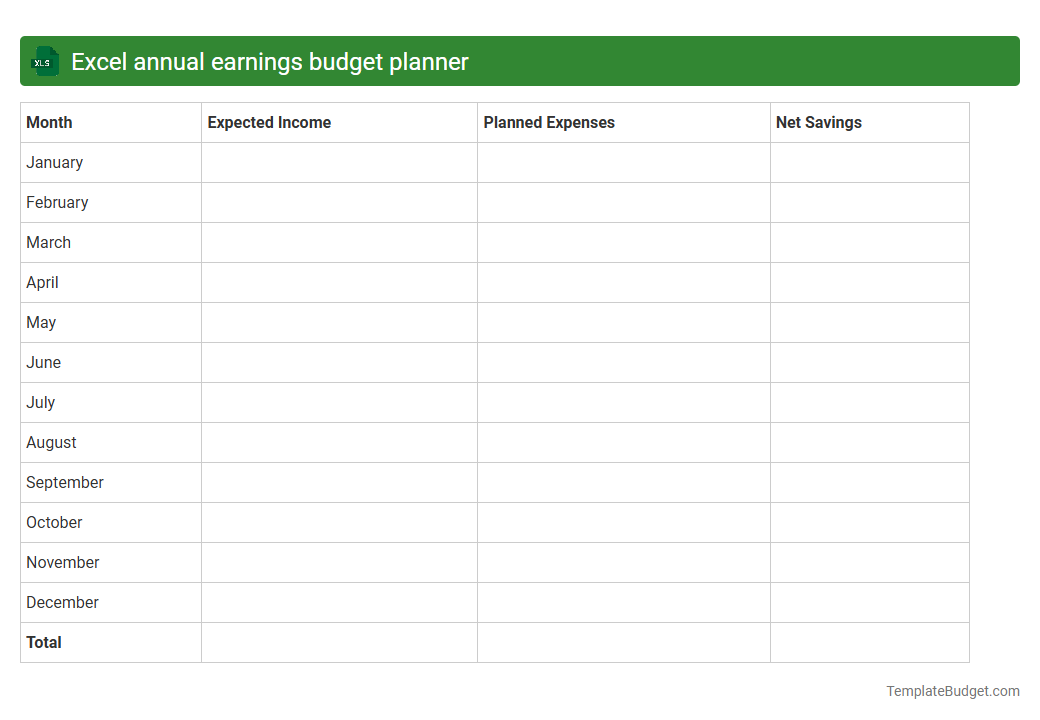Select the June month label

pos(43,362)
